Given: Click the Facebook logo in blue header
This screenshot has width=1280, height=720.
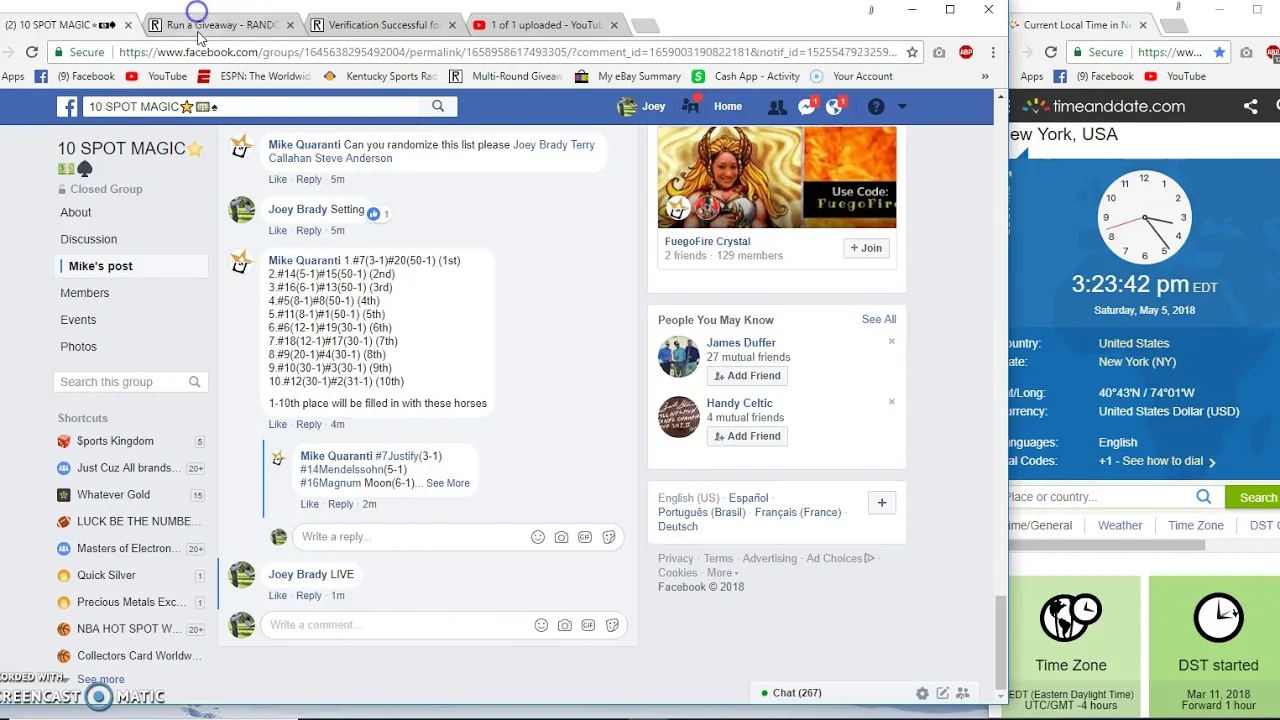Looking at the screenshot, I should tap(67, 106).
